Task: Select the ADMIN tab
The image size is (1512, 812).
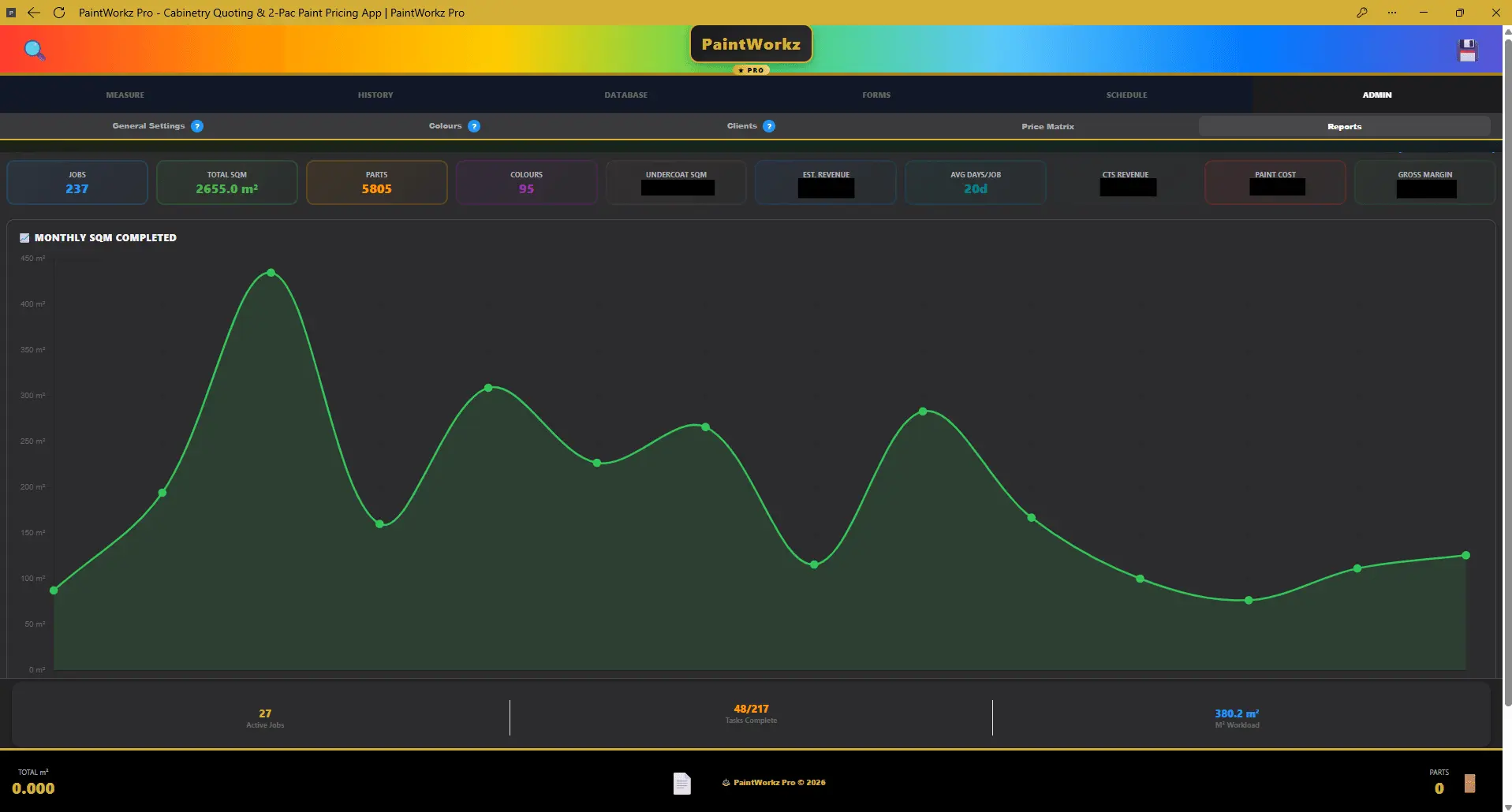Action: [1377, 95]
